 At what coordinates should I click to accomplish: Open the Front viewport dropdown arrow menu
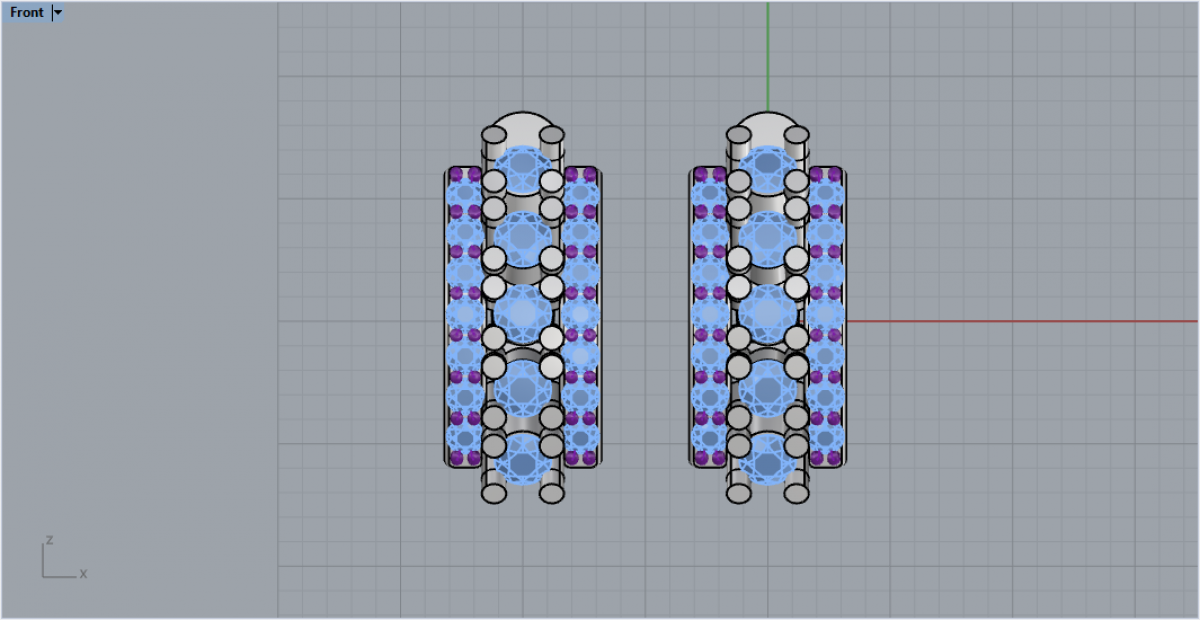pyautogui.click(x=57, y=13)
